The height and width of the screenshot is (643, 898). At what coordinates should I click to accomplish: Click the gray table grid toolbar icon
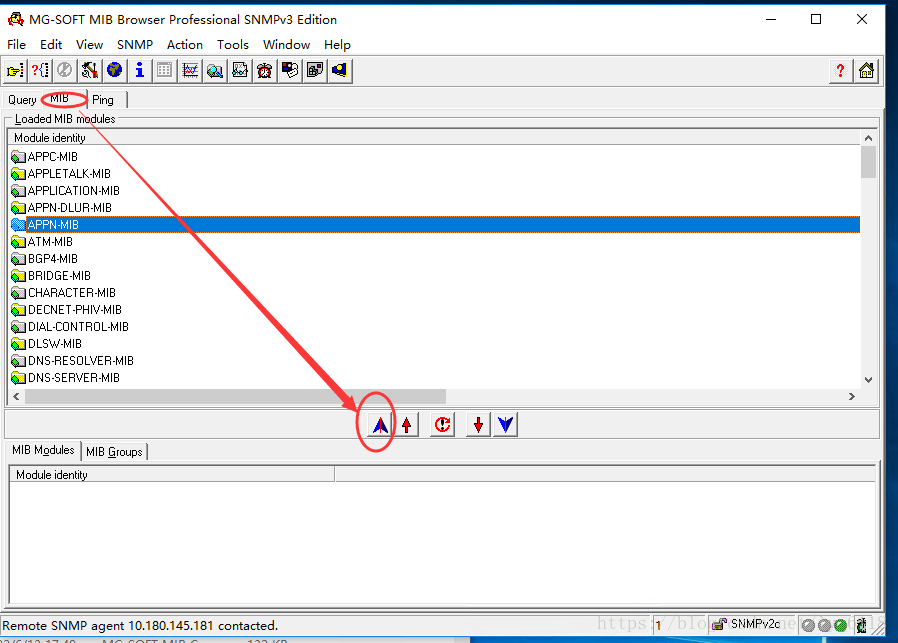pyautogui.click(x=164, y=70)
